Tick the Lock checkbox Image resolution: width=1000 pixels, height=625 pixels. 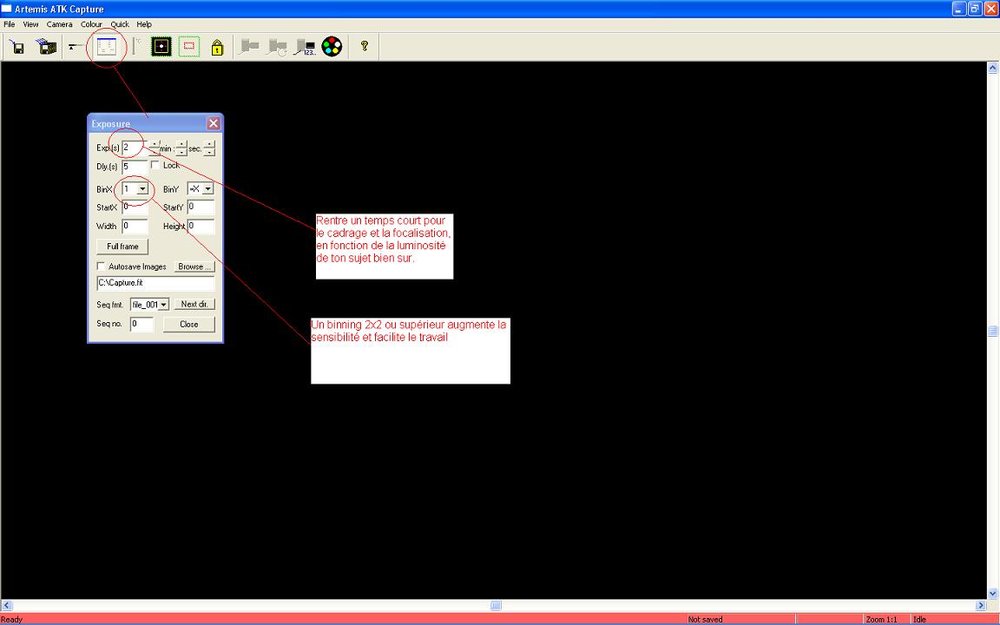[x=155, y=165]
